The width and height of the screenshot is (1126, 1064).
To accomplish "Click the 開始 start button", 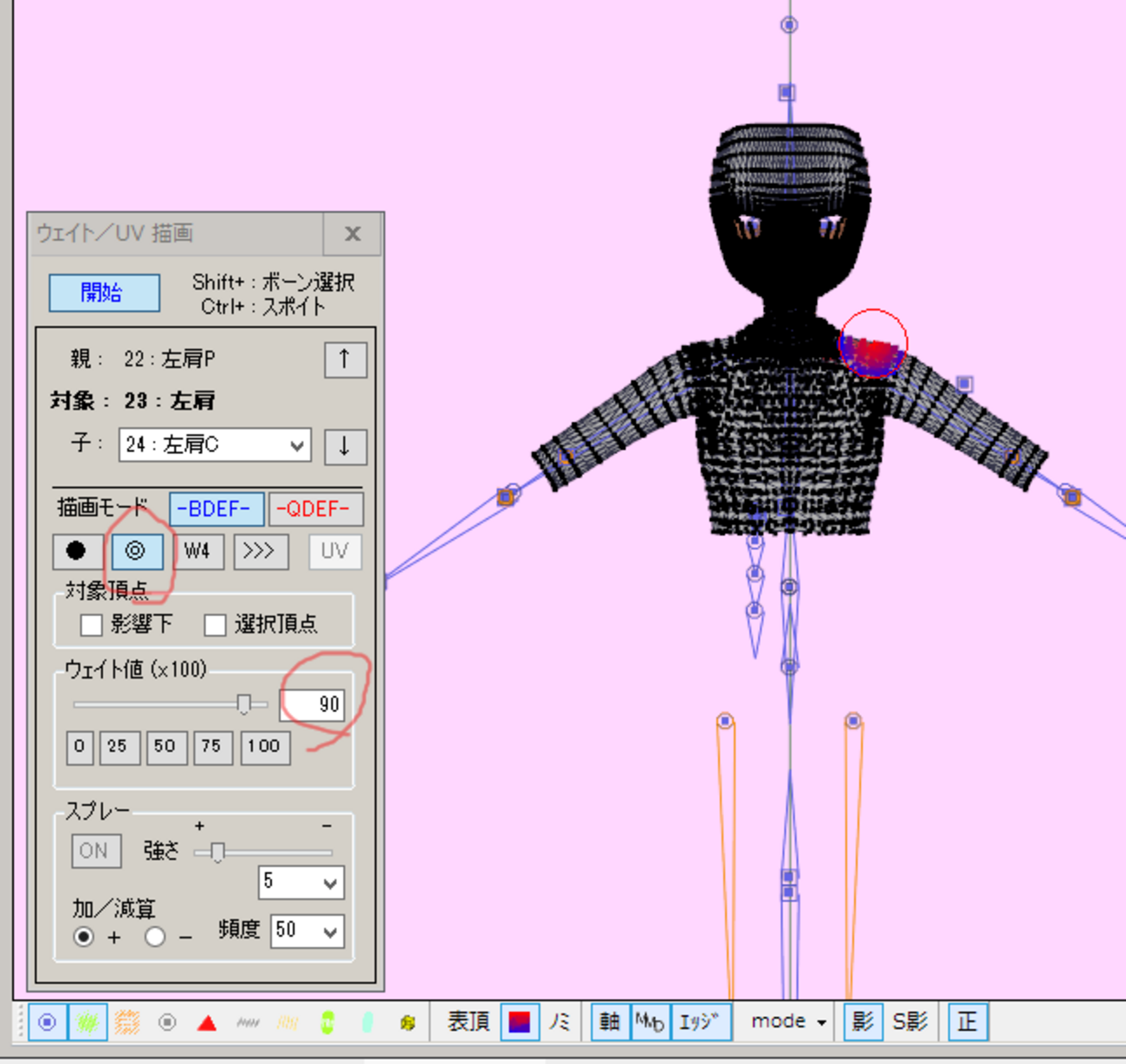I will tap(104, 293).
